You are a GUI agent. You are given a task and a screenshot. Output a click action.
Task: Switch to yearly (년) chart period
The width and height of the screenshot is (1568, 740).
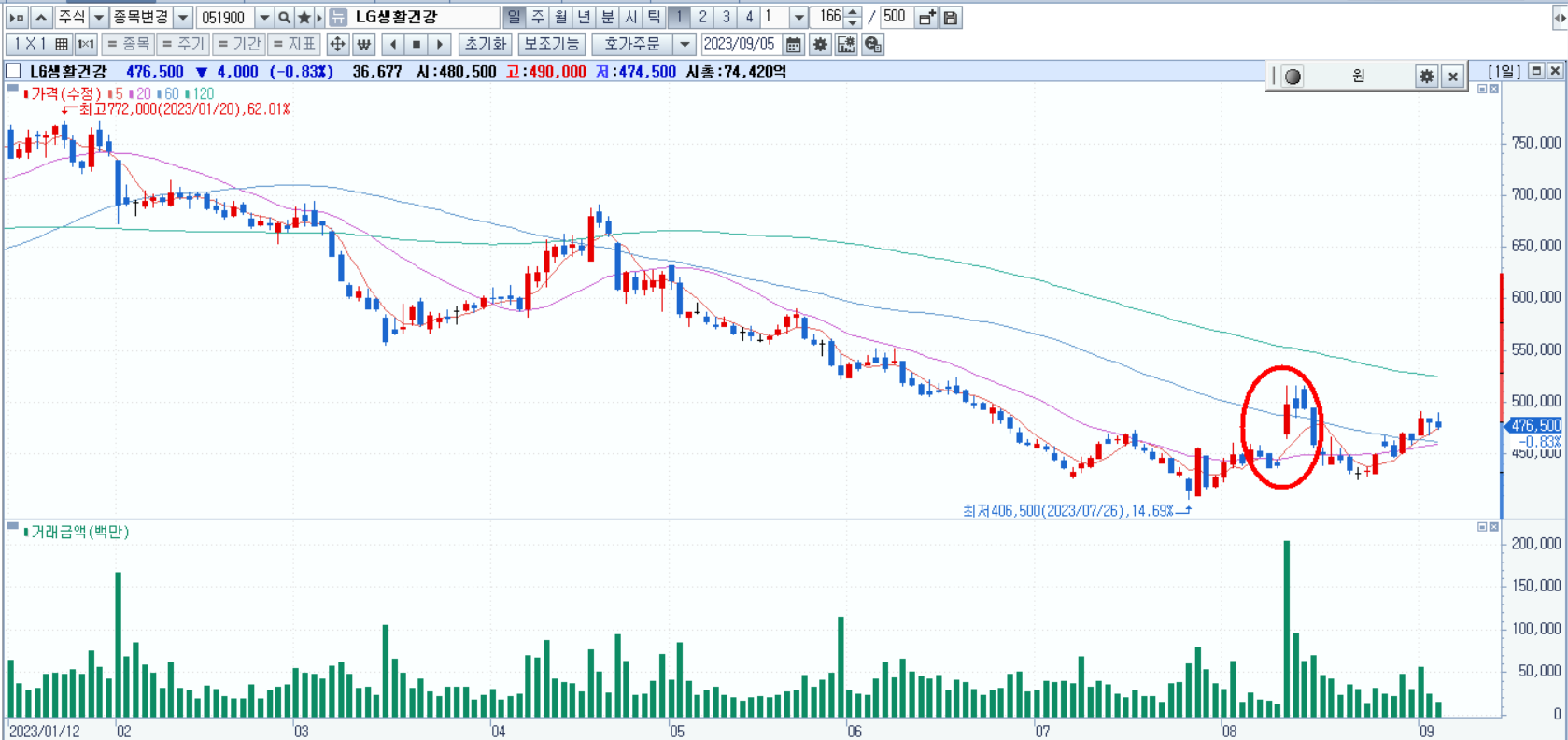[584, 17]
